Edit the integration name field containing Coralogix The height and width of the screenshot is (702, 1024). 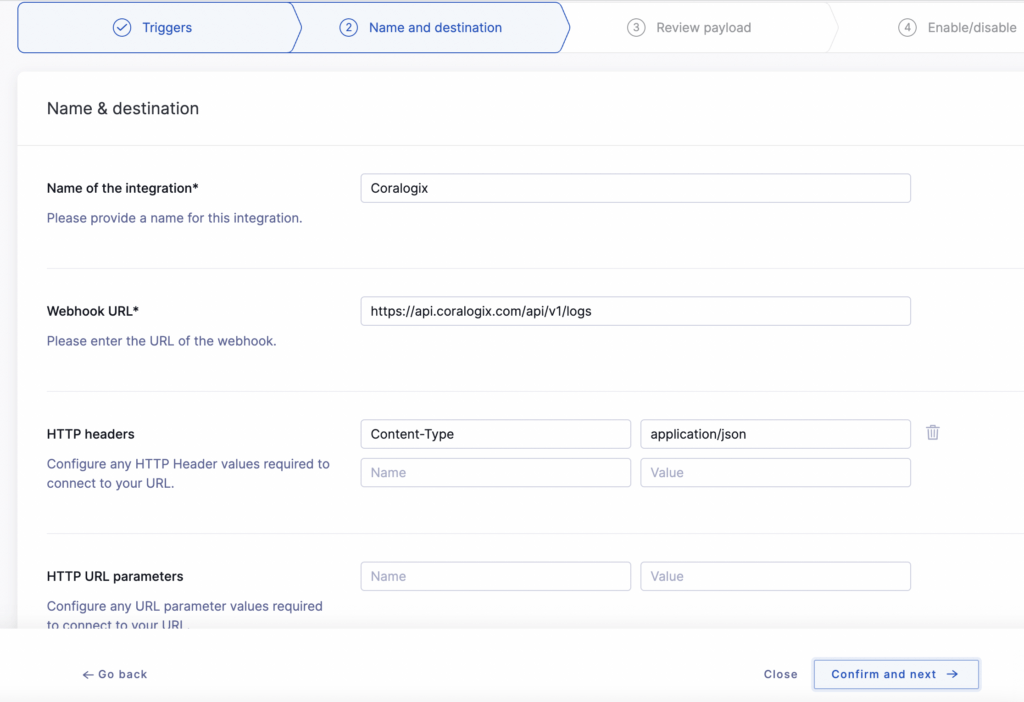pyautogui.click(x=635, y=188)
